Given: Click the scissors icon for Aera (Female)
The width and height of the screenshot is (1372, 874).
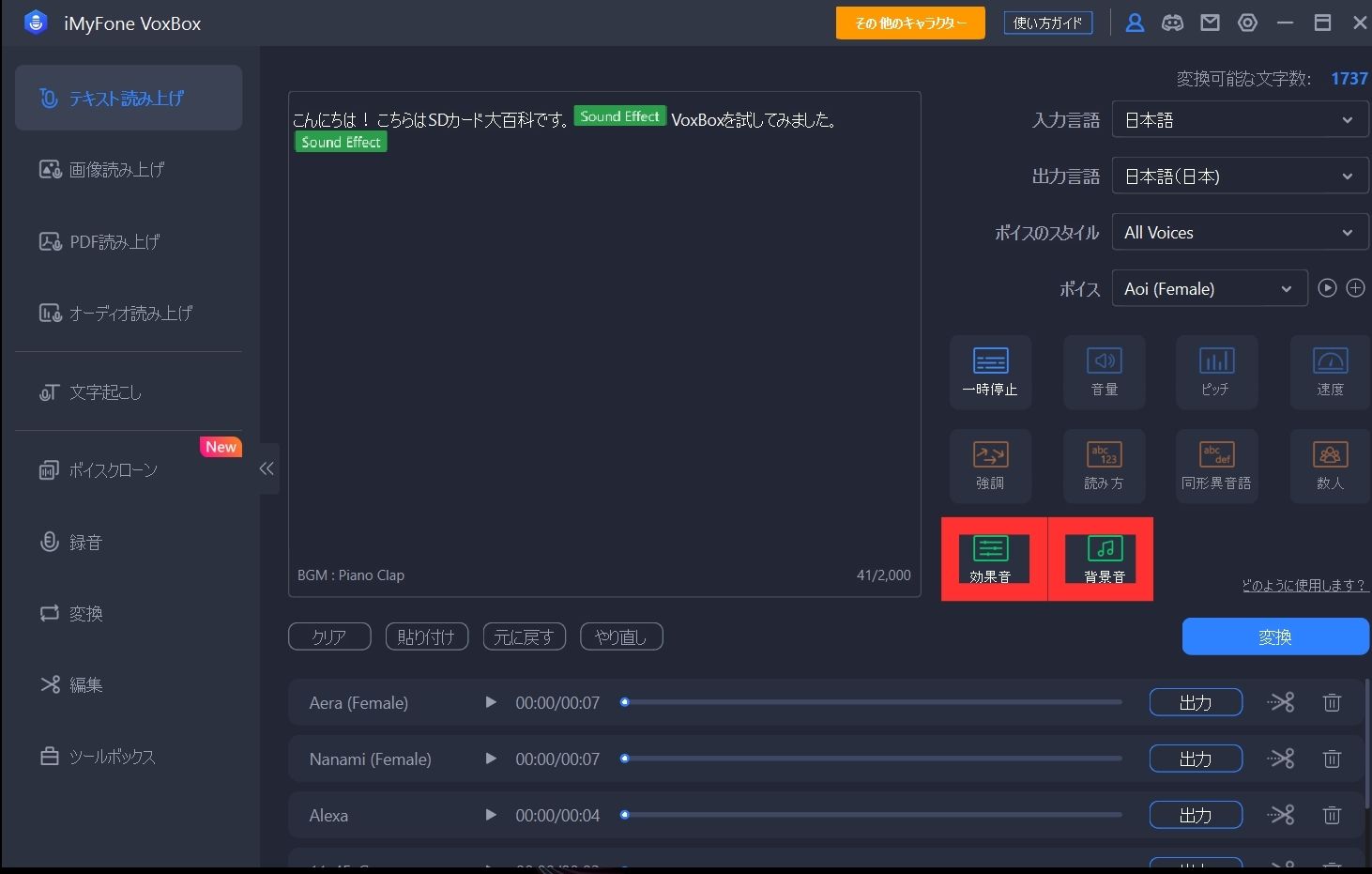Looking at the screenshot, I should click(x=1280, y=702).
